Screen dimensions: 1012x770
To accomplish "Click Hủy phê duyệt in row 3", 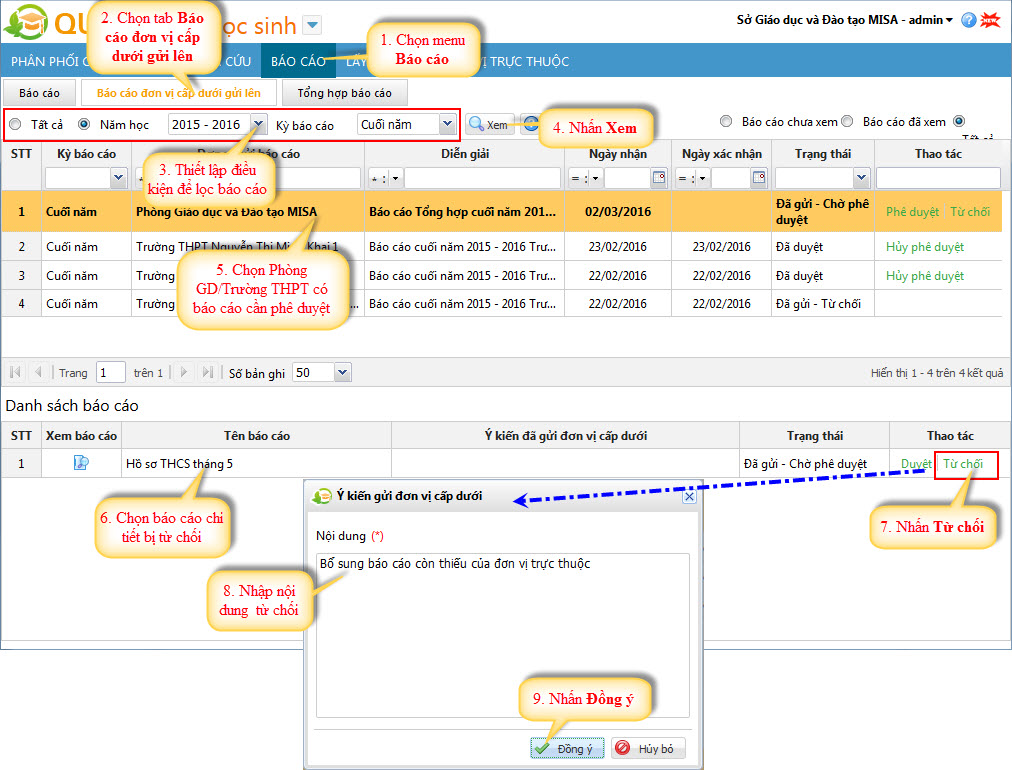I will pos(924,276).
